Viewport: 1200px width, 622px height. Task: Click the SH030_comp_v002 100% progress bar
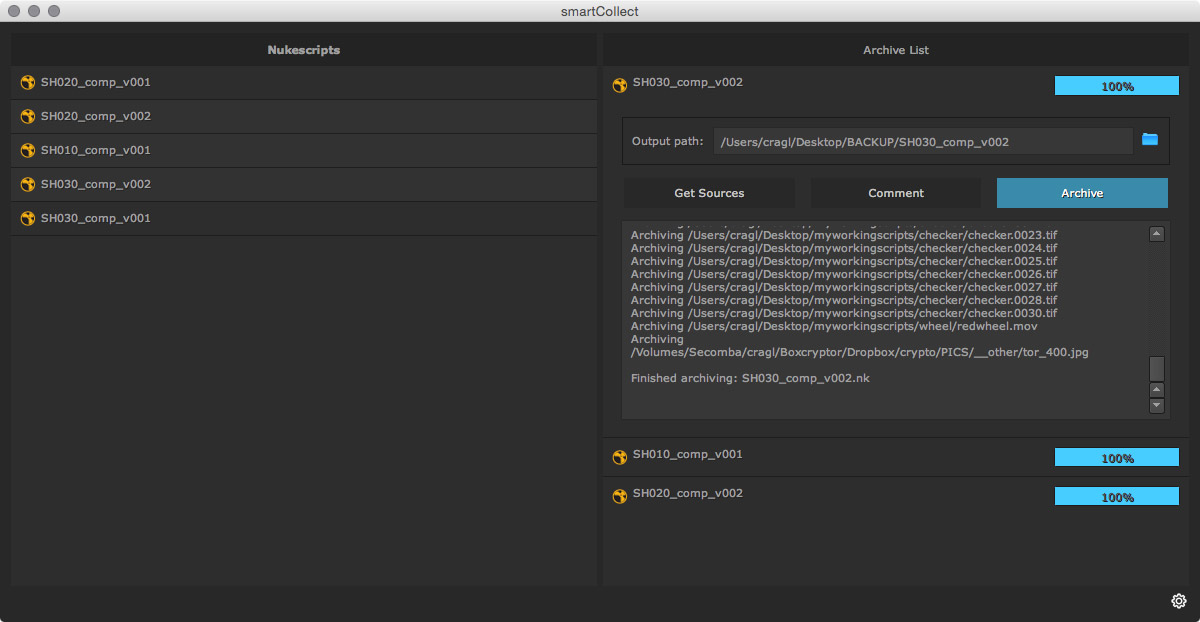pos(1116,86)
